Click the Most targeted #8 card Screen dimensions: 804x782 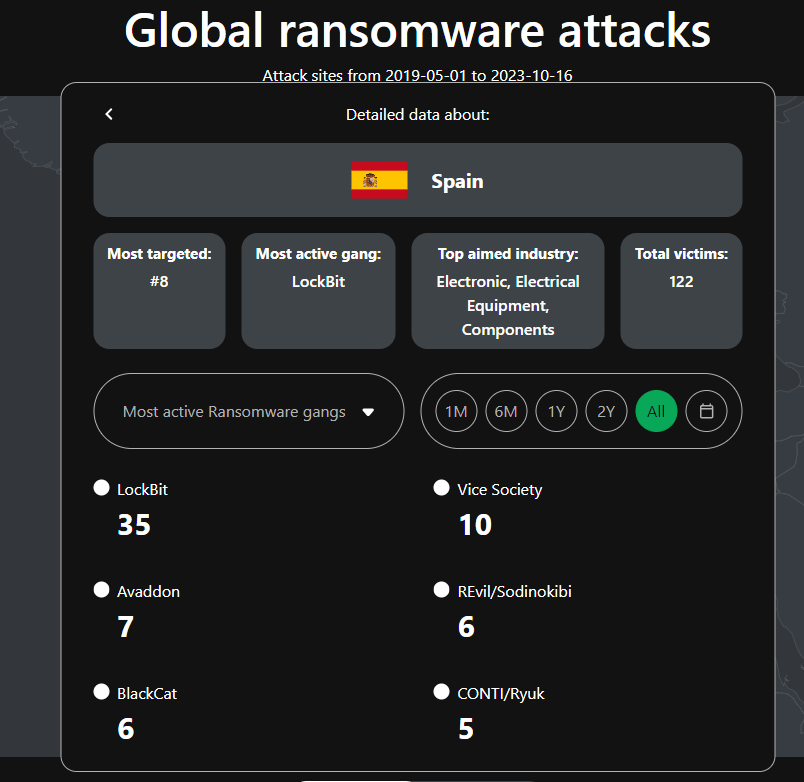pyautogui.click(x=159, y=291)
